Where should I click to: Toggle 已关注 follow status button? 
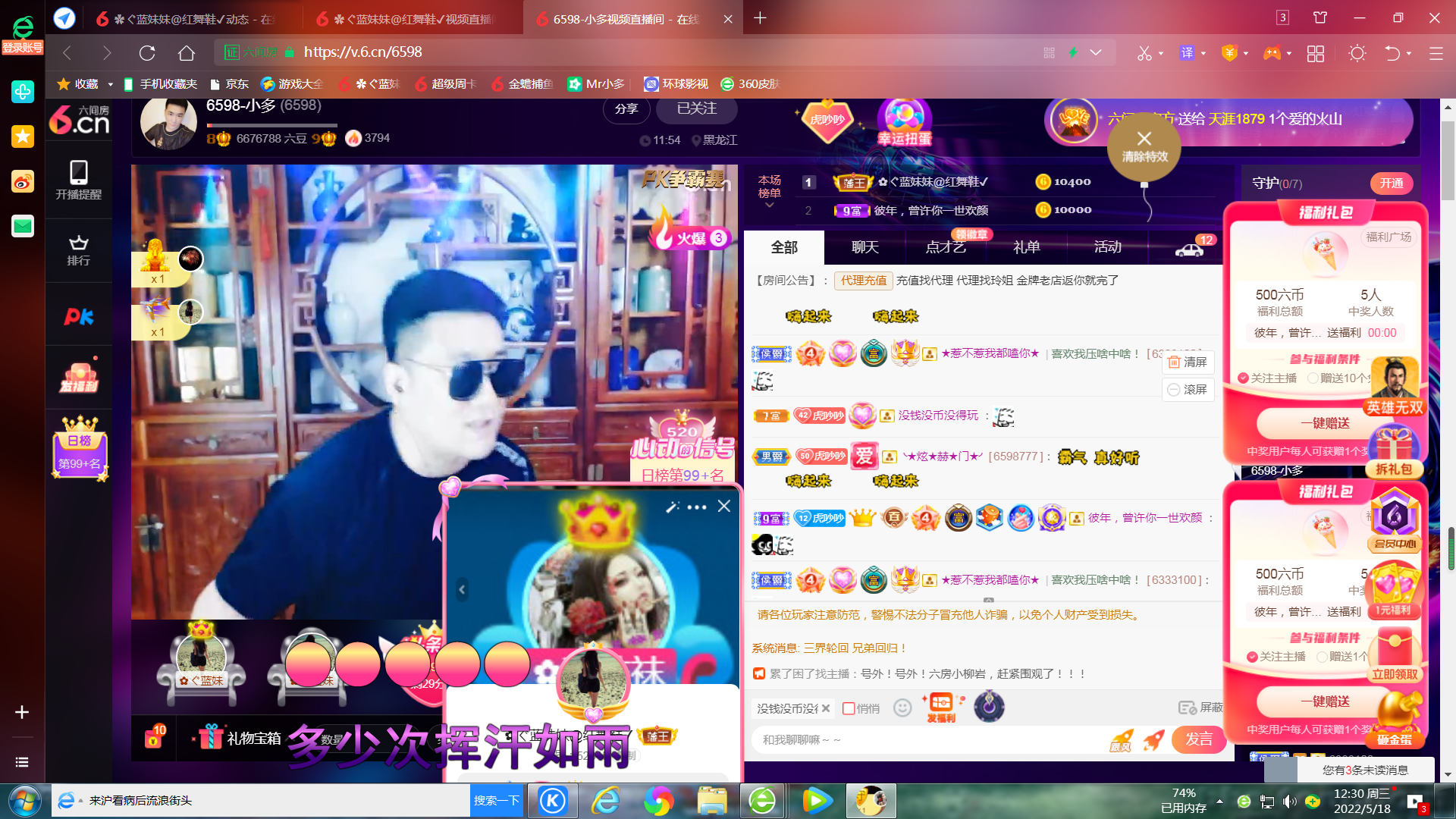tap(697, 108)
